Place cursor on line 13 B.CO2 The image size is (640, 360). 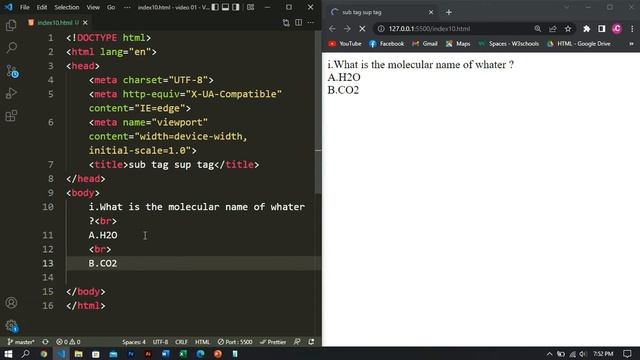point(103,263)
